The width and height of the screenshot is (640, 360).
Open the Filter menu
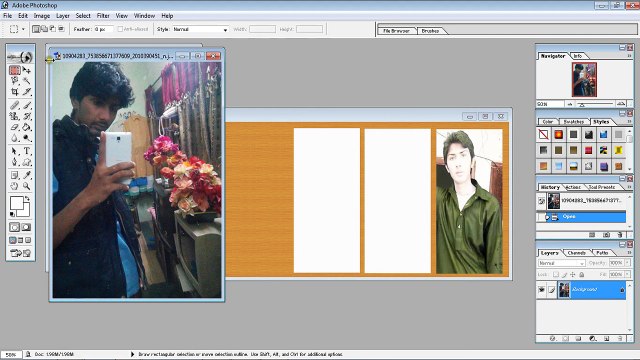tap(103, 16)
